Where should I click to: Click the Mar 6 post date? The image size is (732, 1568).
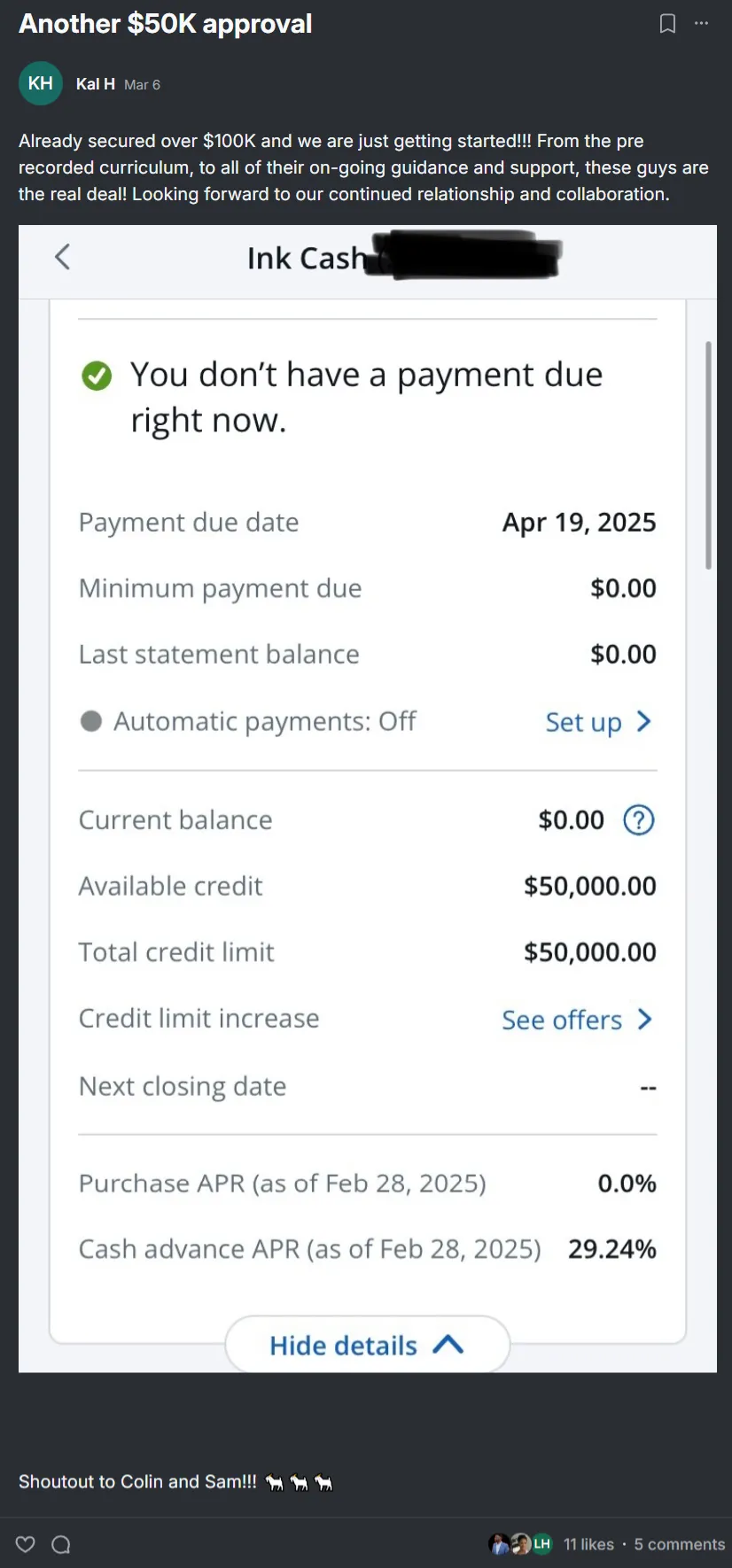142,85
